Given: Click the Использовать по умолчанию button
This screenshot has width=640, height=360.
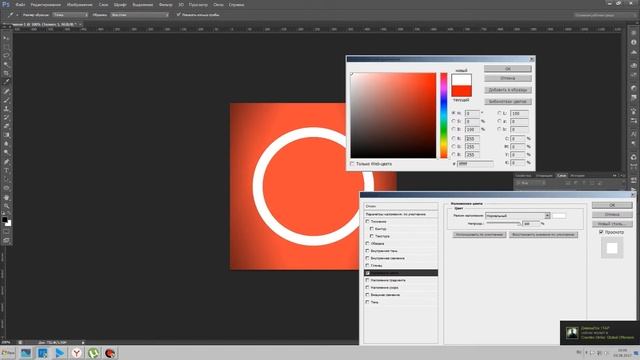Looking at the screenshot, I should [x=479, y=235].
